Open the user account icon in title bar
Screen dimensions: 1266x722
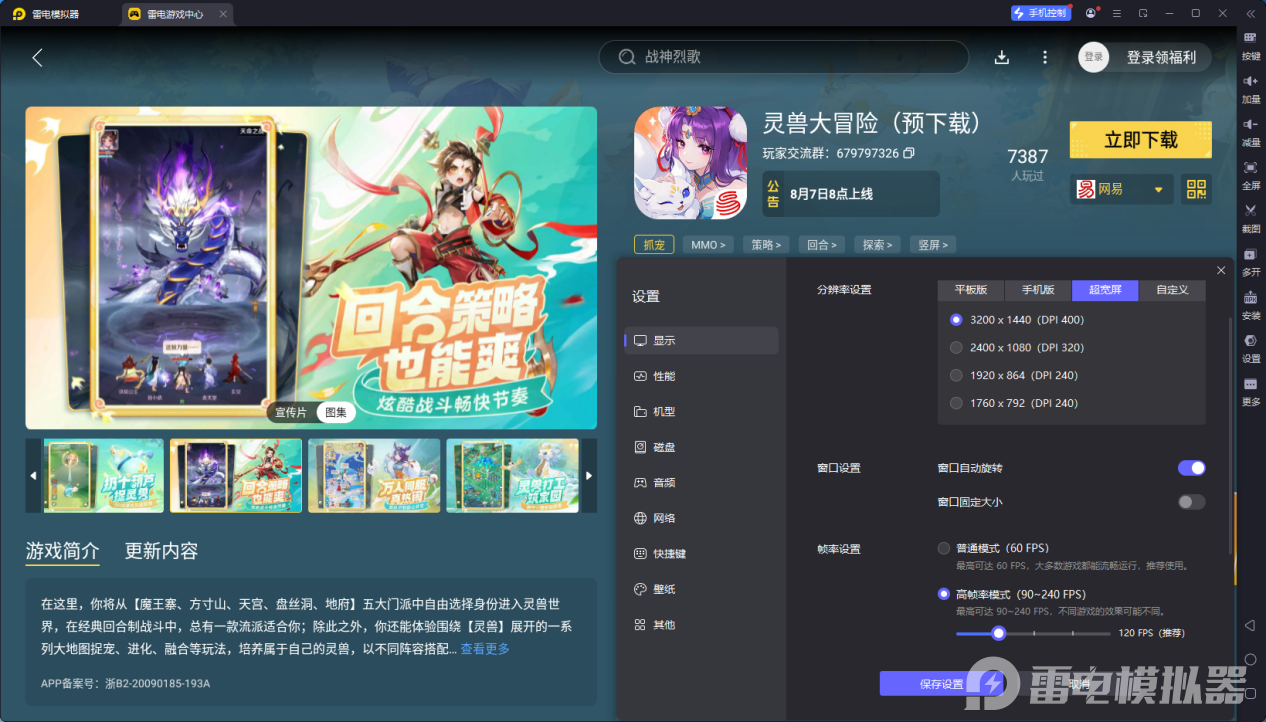(x=1090, y=13)
